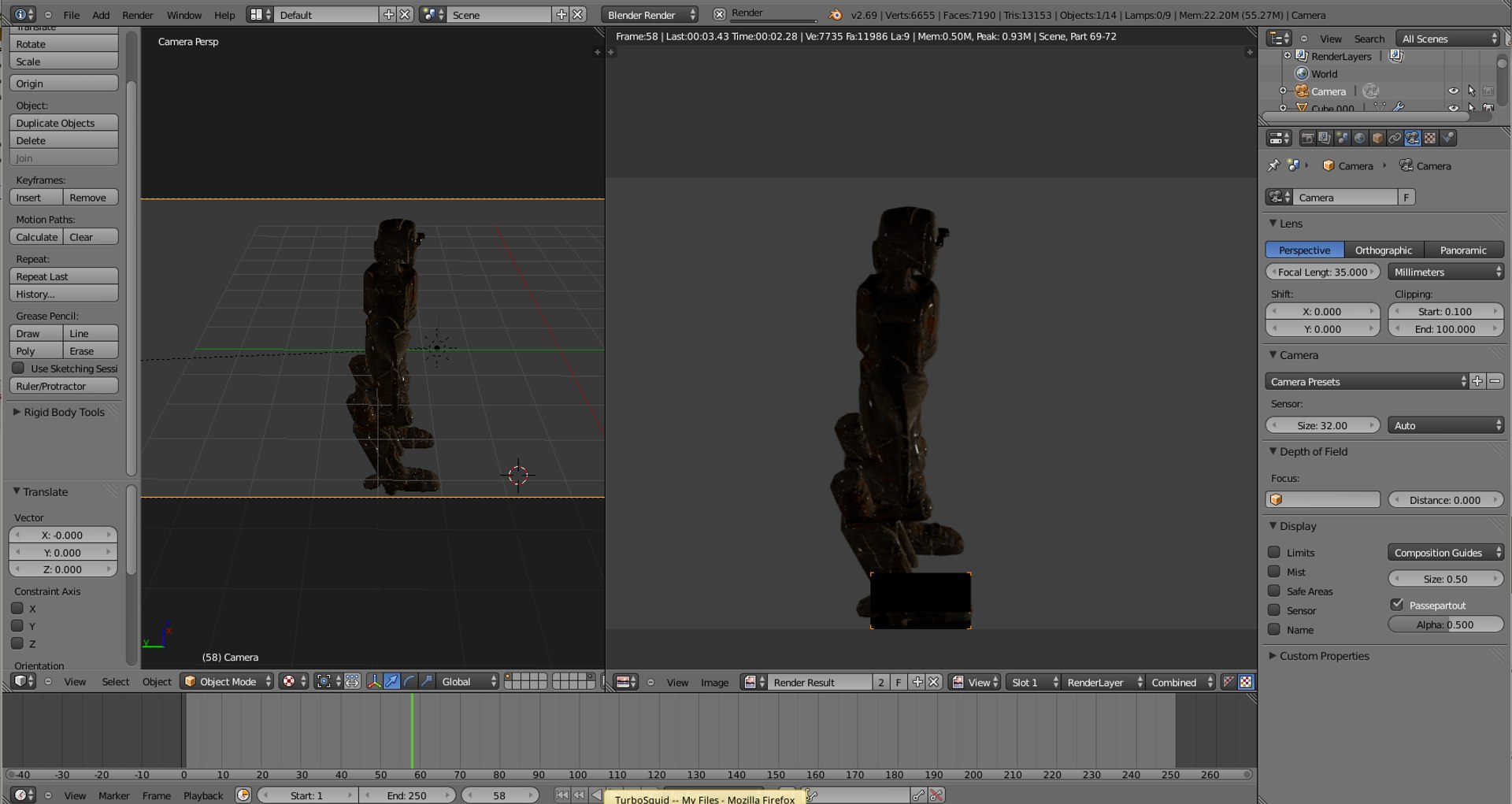This screenshot has width=1512, height=804.
Task: Open the Render menu in top bar
Action: click(138, 15)
